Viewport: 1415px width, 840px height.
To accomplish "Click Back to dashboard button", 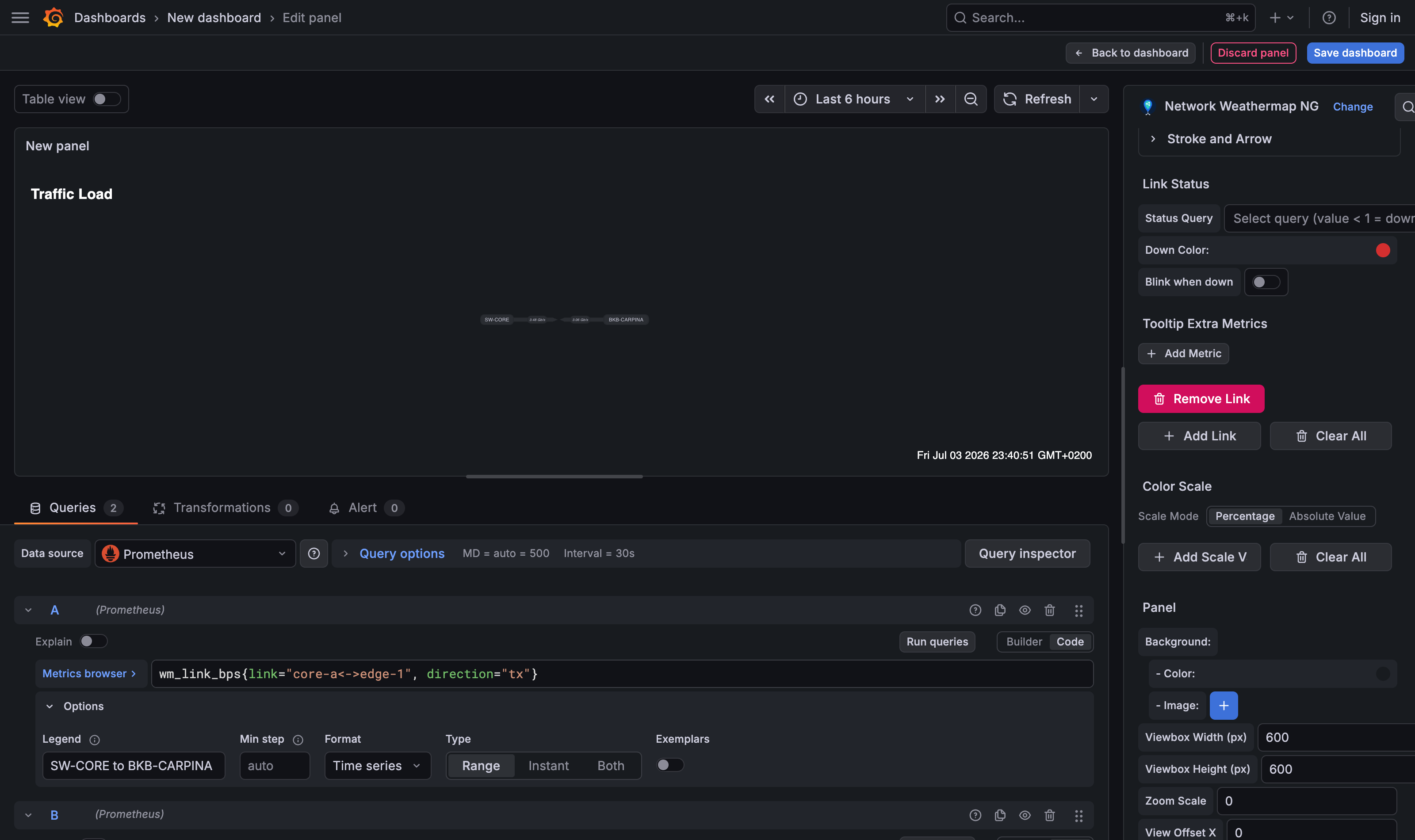I will (1130, 53).
